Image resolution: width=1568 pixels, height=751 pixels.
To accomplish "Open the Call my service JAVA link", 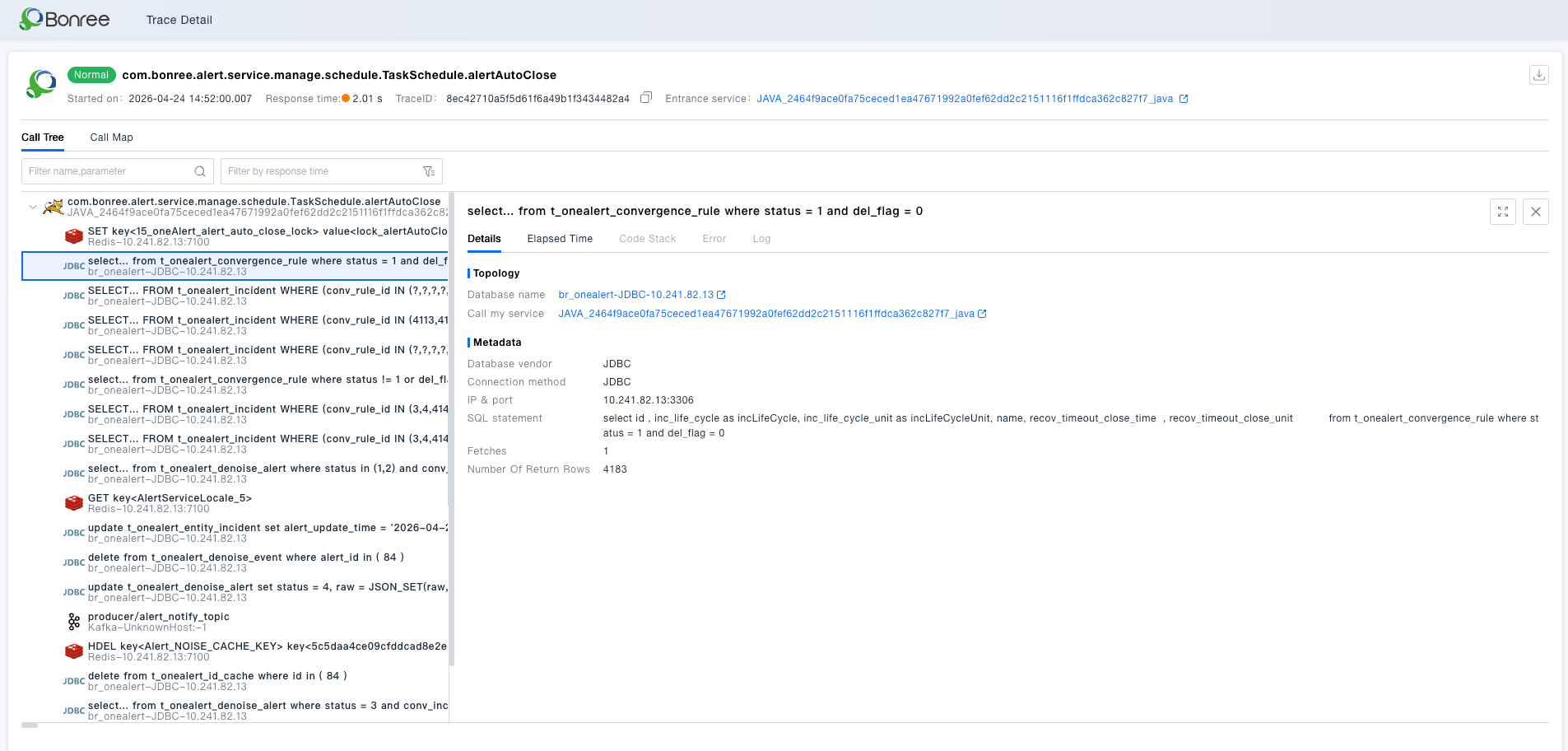I will 766,314.
